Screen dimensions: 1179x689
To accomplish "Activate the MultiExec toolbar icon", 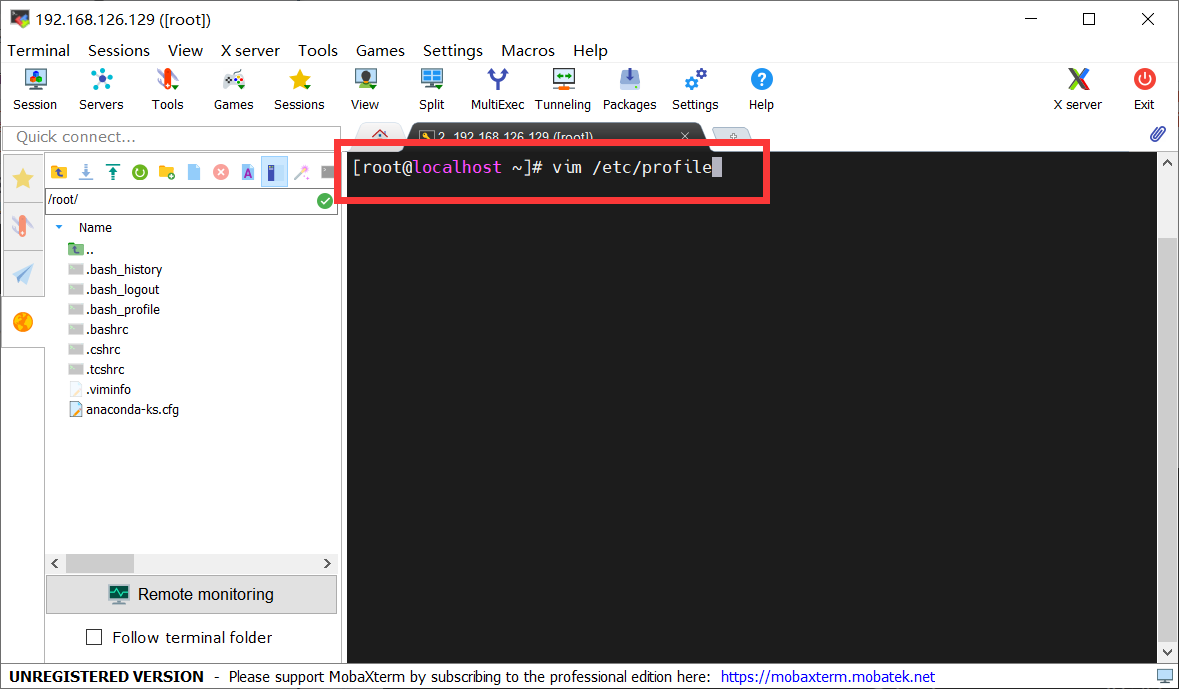I will click(x=497, y=90).
